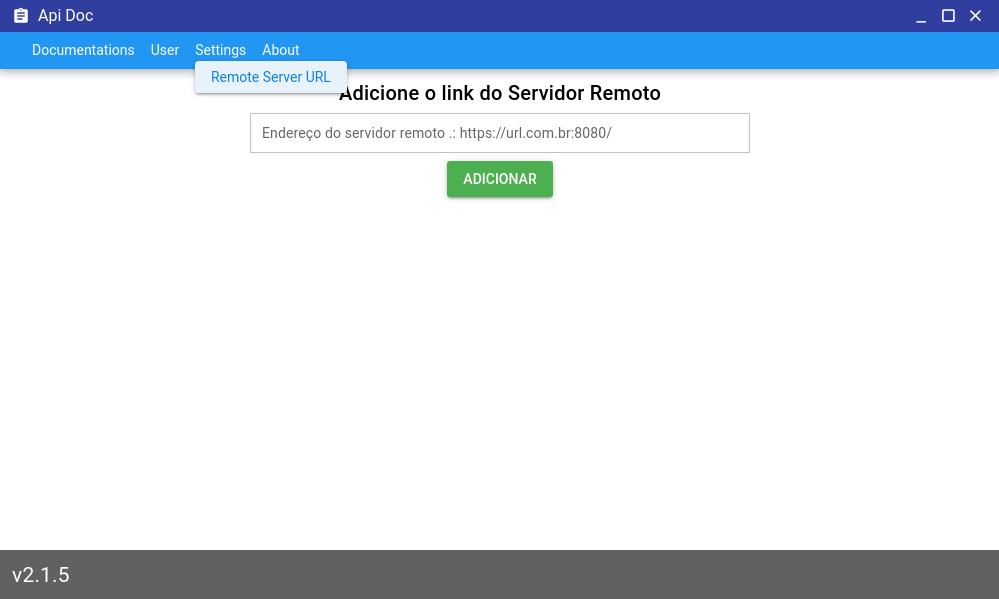Image resolution: width=999 pixels, height=599 pixels.
Task: Click the blue navigation bar area
Action: click(x=600, y=50)
